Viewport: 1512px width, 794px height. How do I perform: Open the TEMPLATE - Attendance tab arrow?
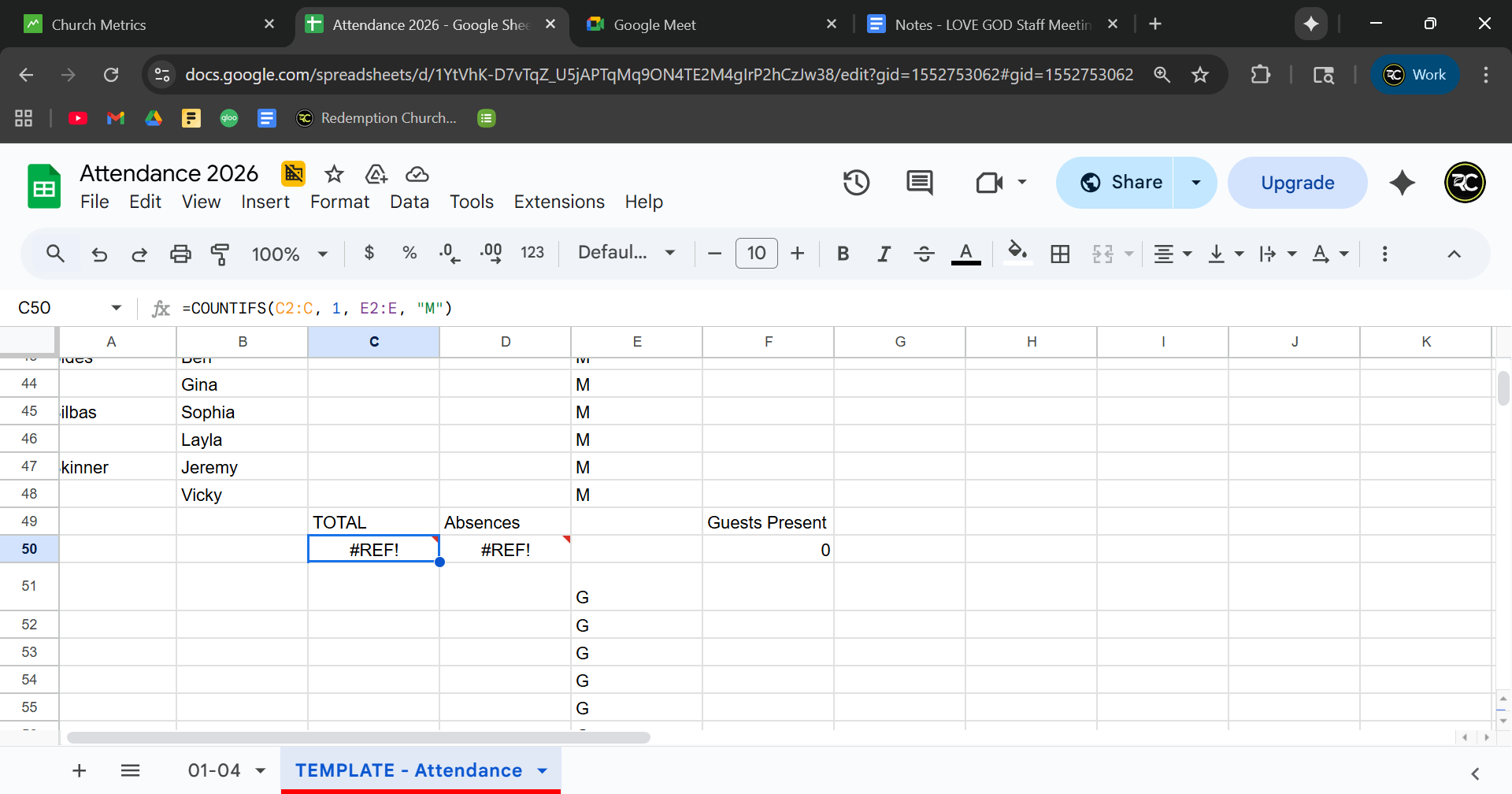point(543,770)
